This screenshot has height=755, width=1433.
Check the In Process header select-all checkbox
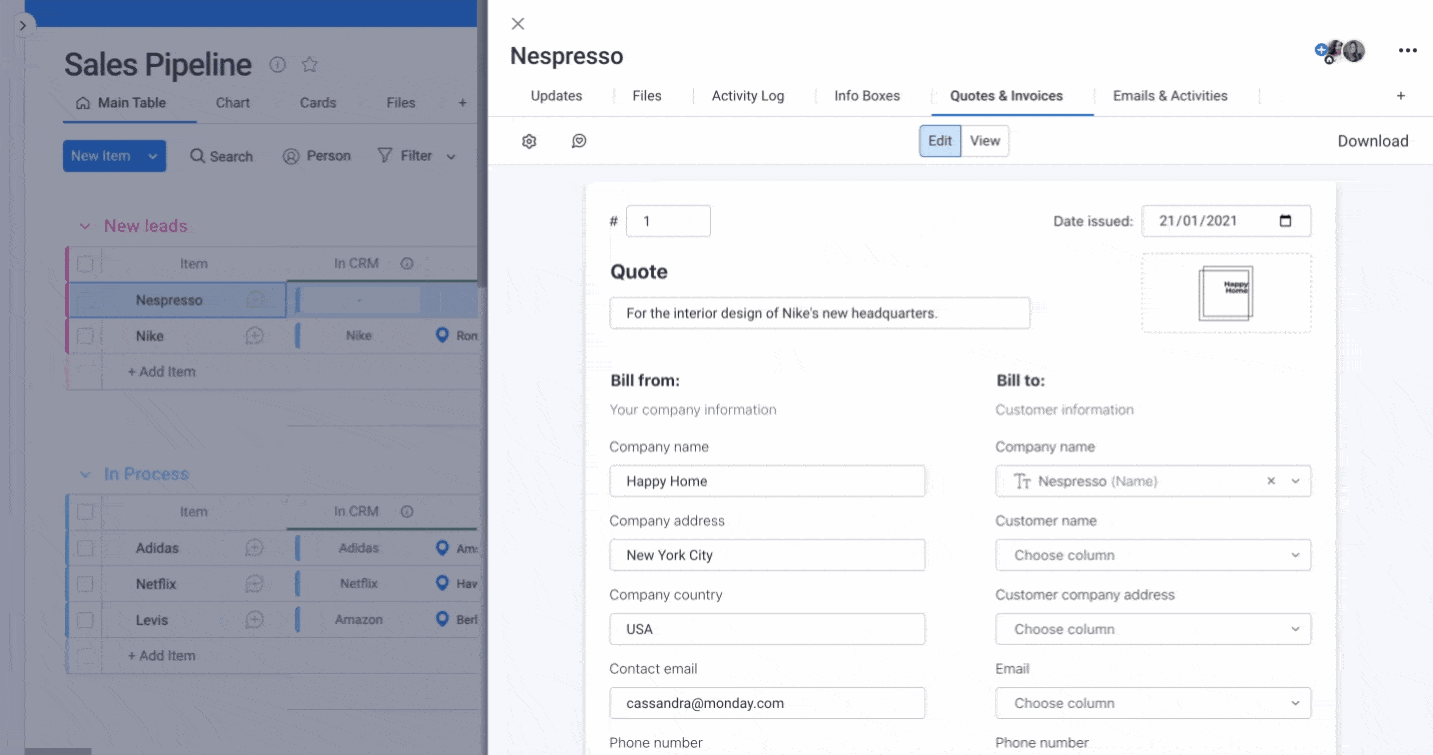[x=85, y=512]
